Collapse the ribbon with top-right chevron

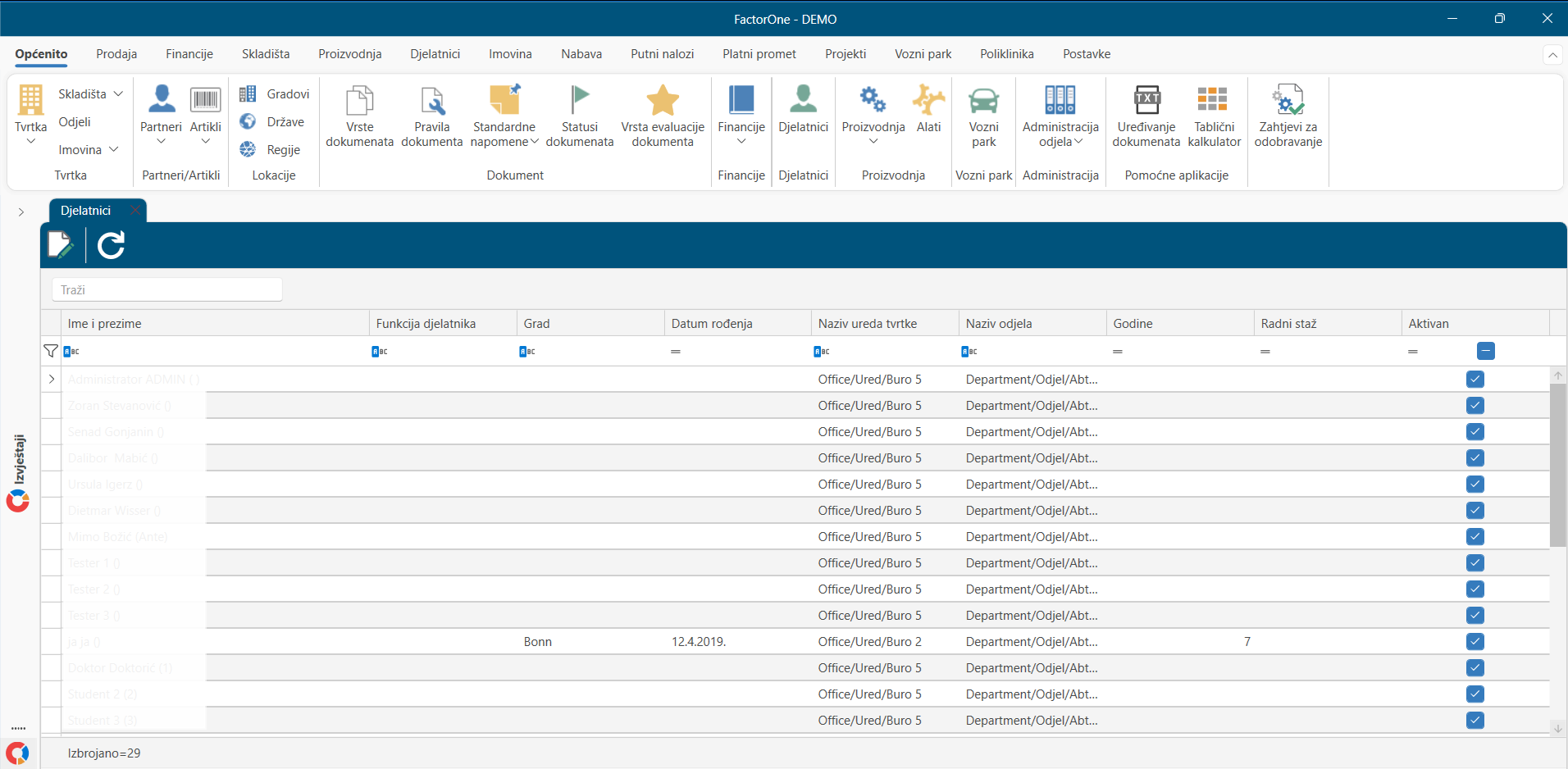pyautogui.click(x=1552, y=55)
